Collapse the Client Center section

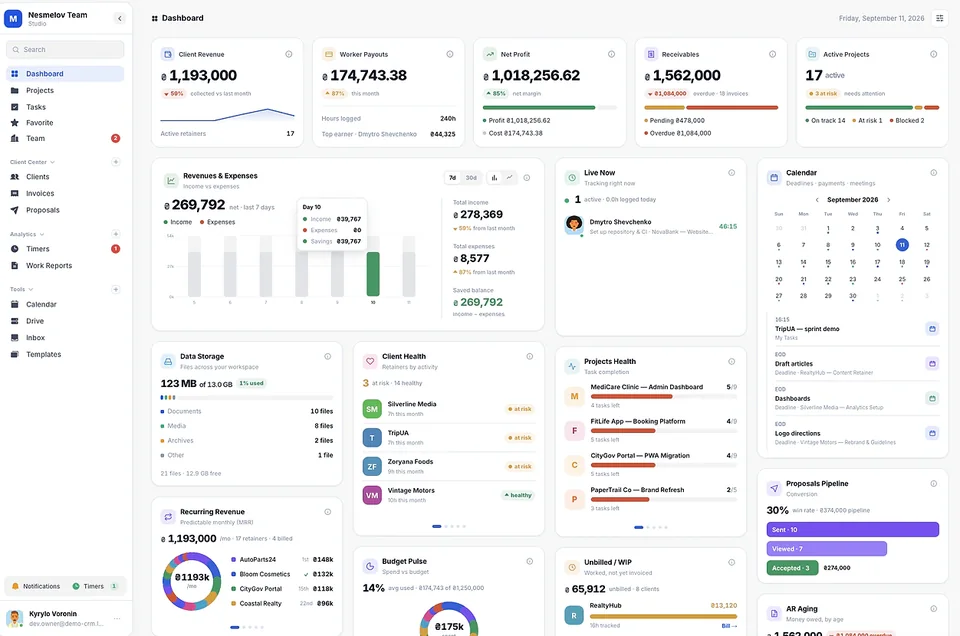pyautogui.click(x=32, y=162)
